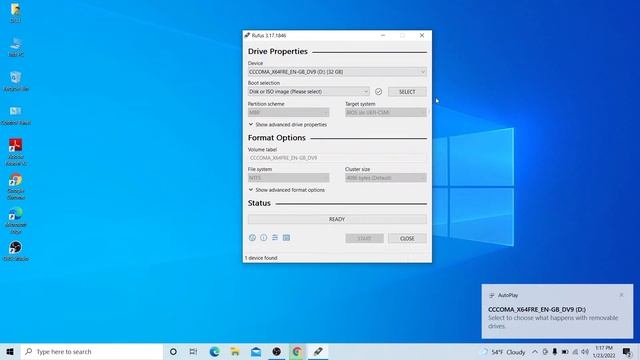Screen dimensions: 640x360
Task: Click the SELECT button
Action: [x=407, y=91]
